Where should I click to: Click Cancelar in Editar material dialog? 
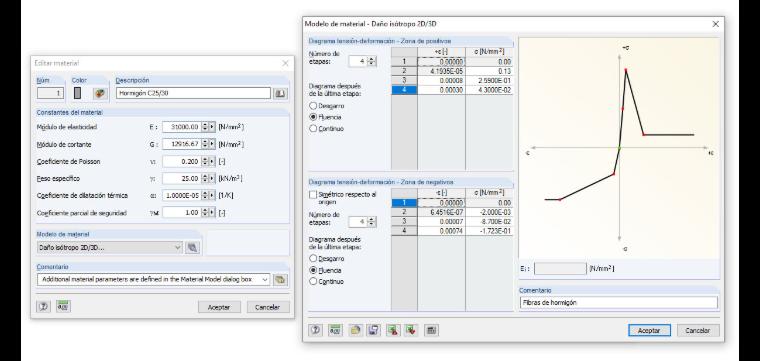pos(268,307)
